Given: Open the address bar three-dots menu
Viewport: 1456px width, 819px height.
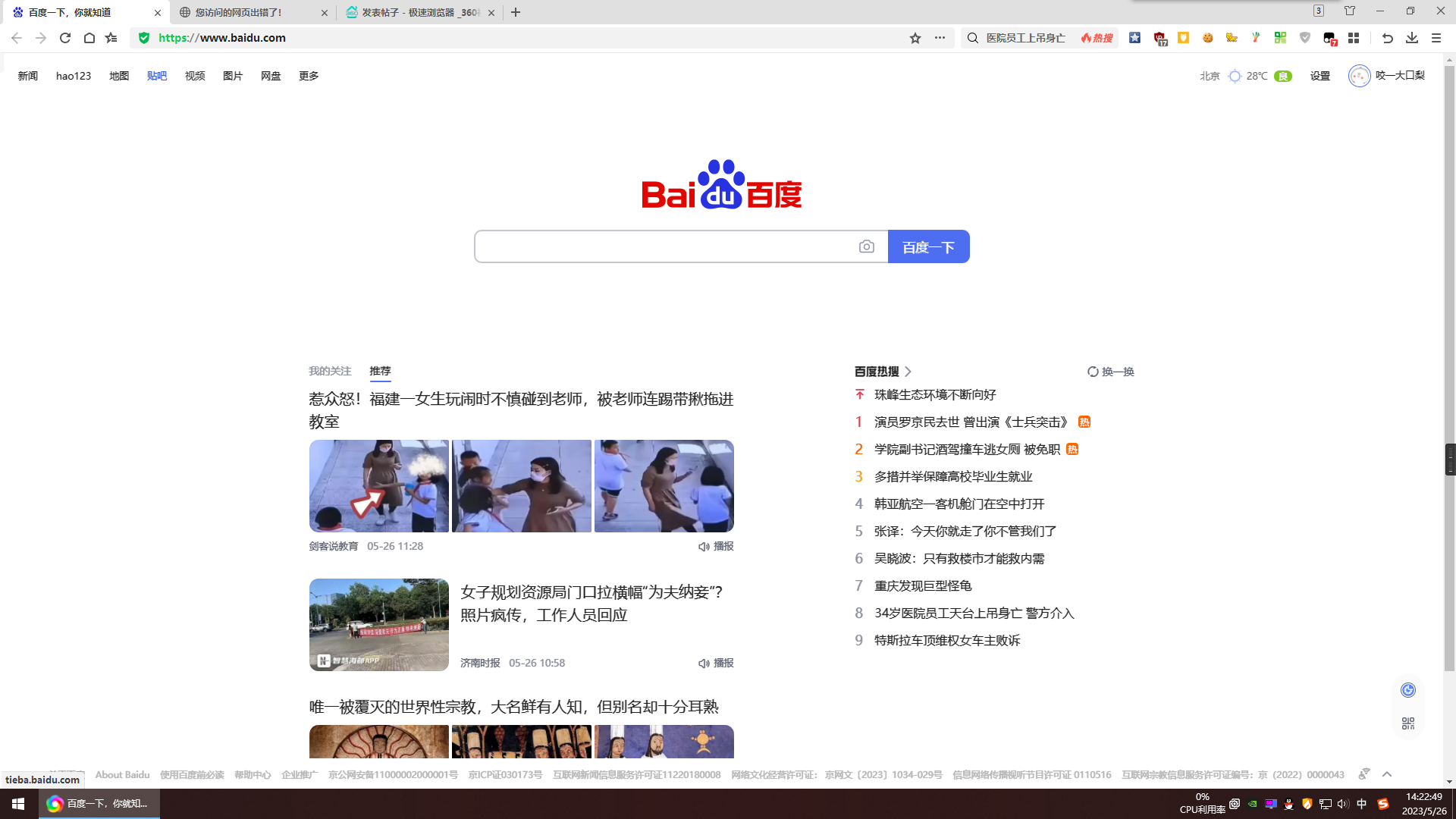Looking at the screenshot, I should click(x=940, y=38).
